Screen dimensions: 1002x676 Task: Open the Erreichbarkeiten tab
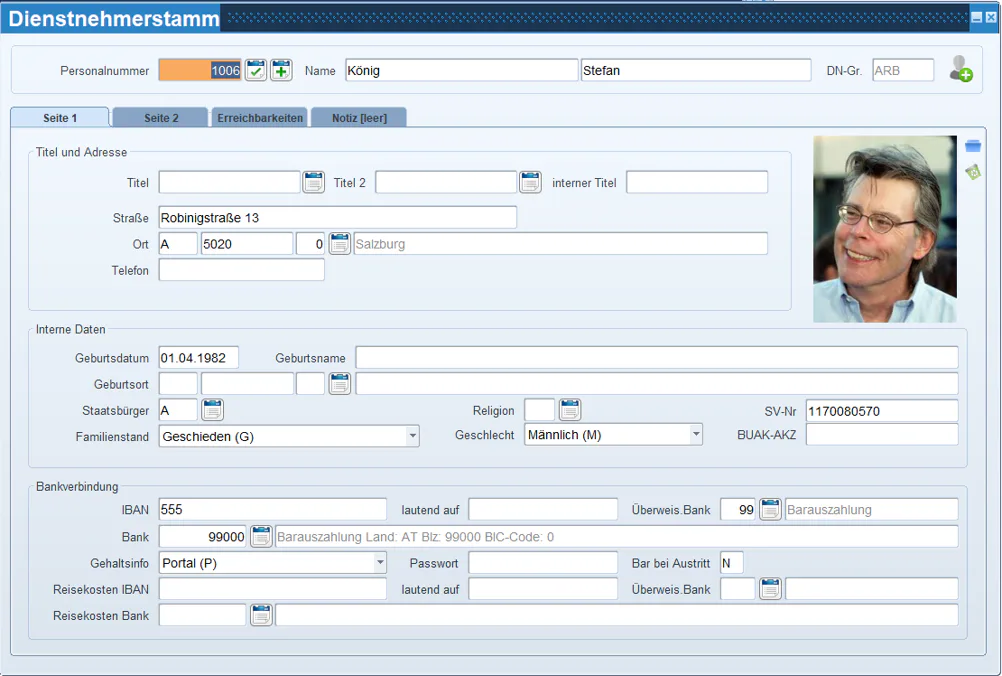260,118
